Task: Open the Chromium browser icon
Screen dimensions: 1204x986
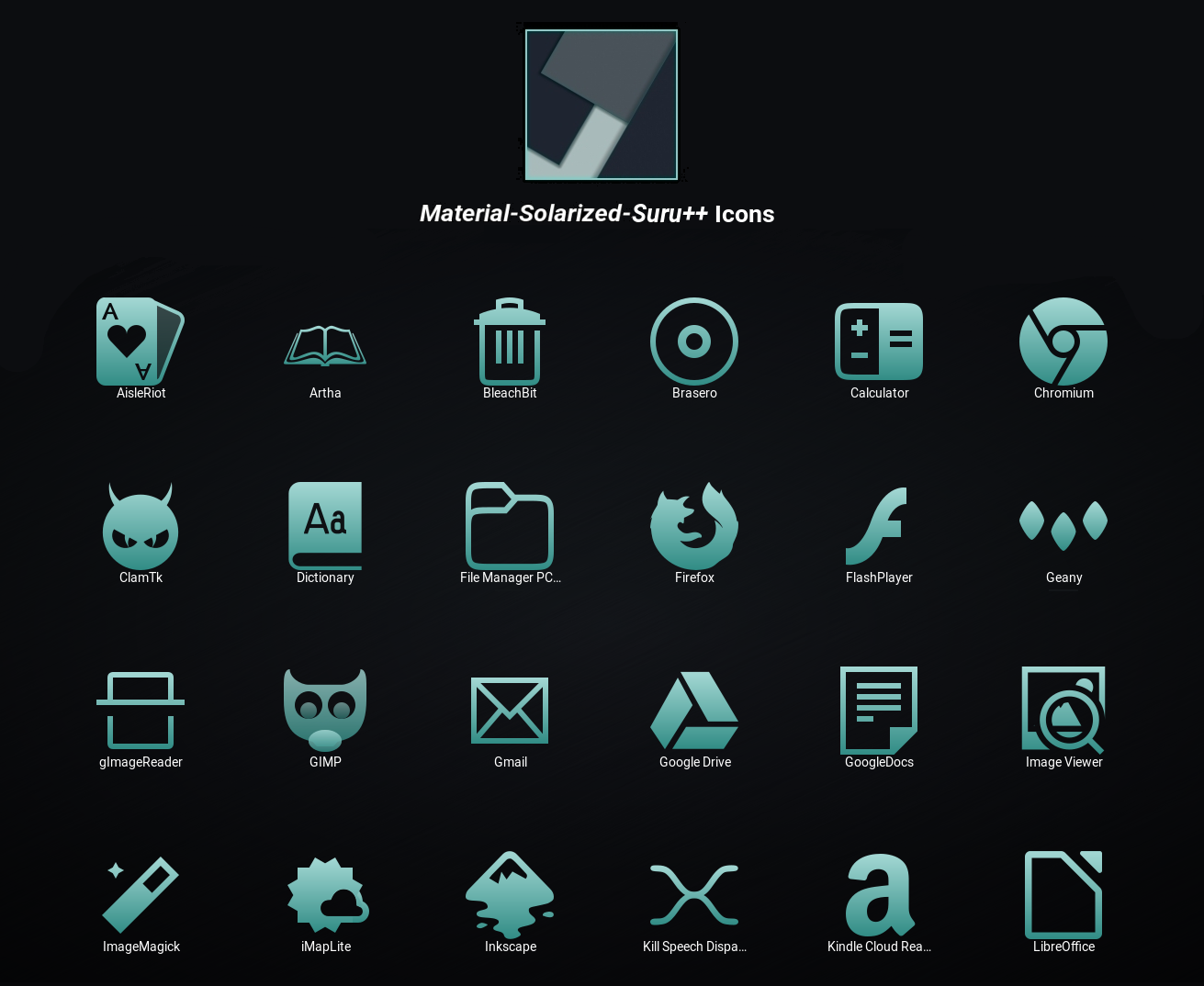Action: click(1063, 342)
